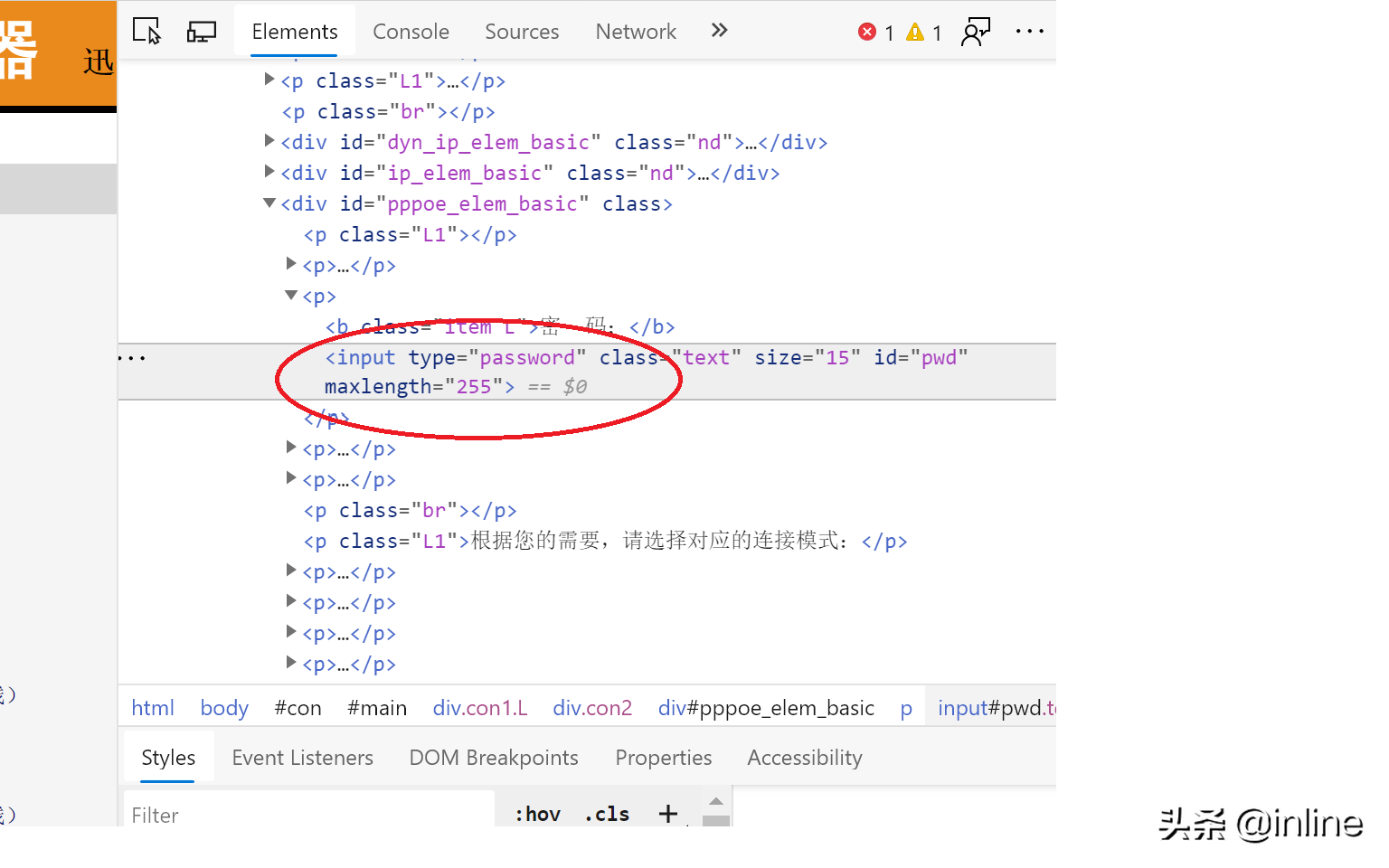Open the Properties sub-tab

(x=663, y=758)
